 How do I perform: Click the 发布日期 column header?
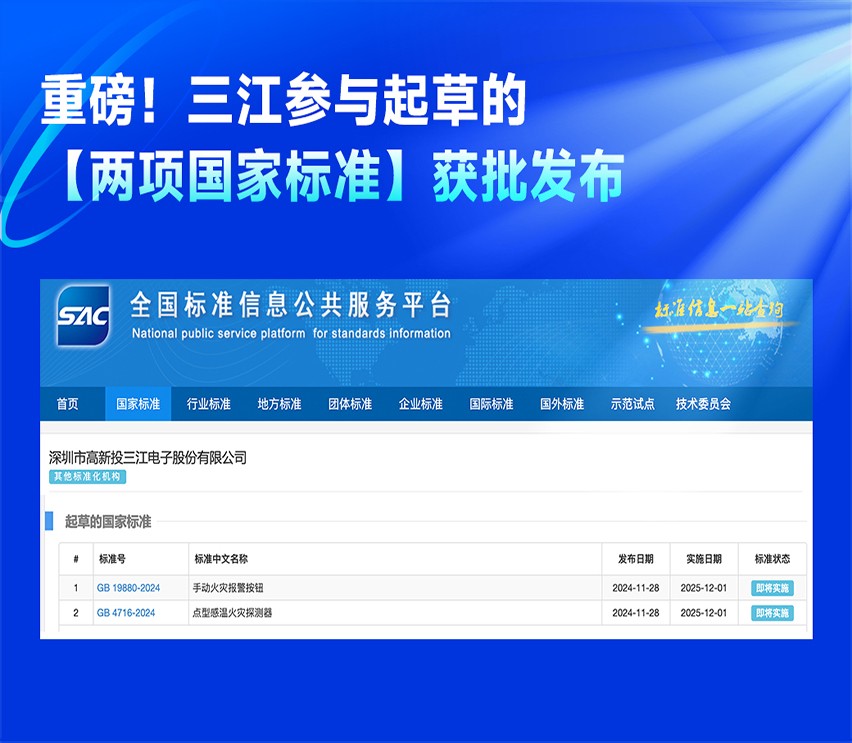click(x=636, y=559)
